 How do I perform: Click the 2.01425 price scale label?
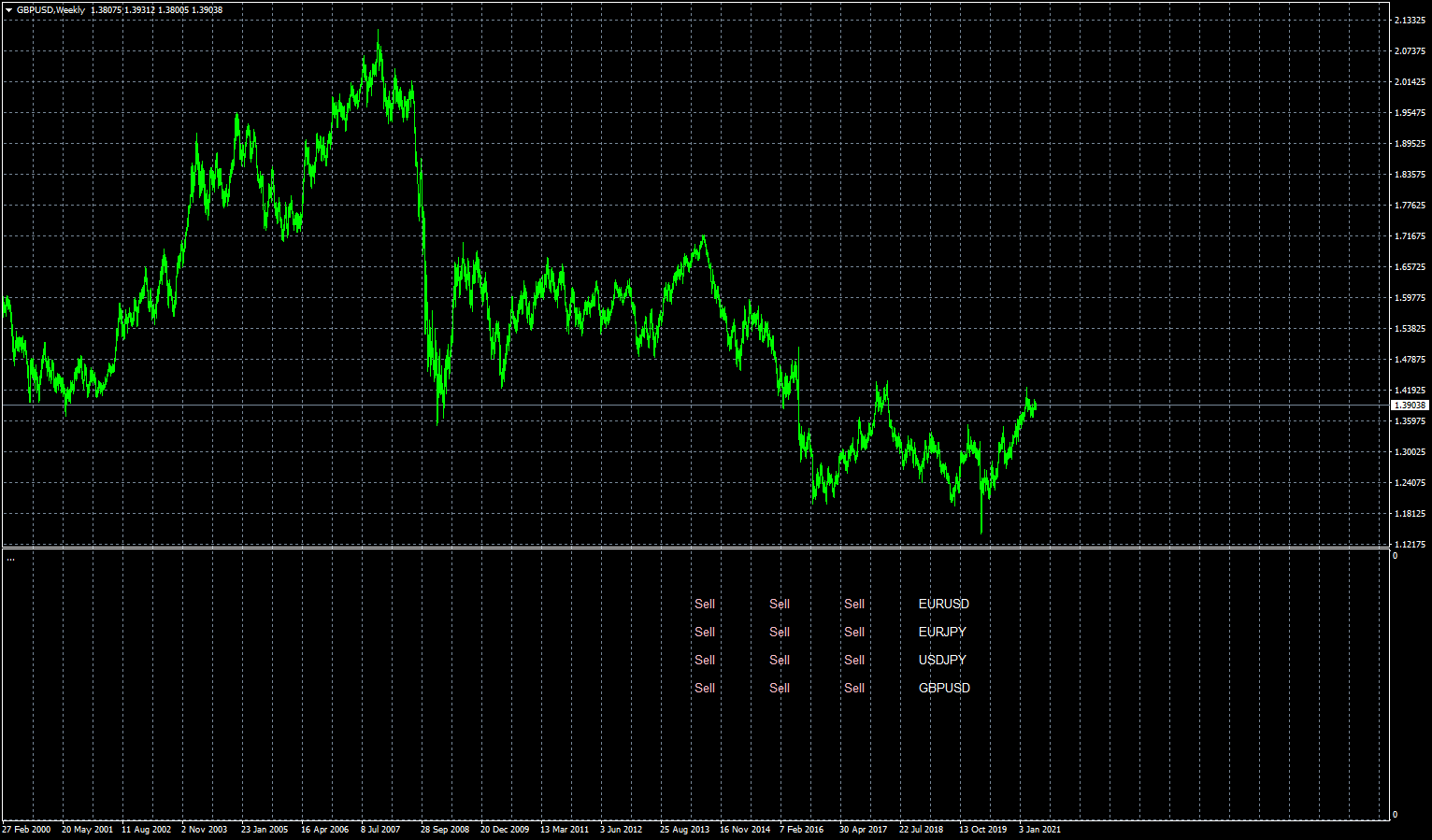[1410, 82]
